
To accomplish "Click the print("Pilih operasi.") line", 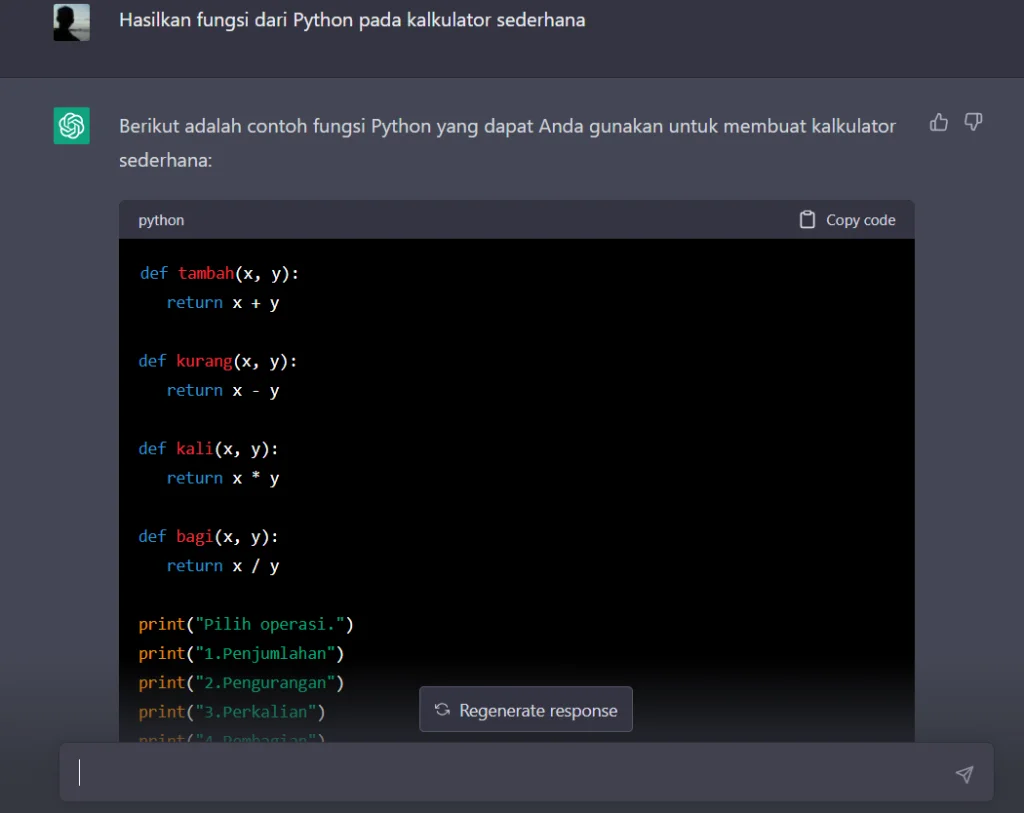I will (246, 624).
